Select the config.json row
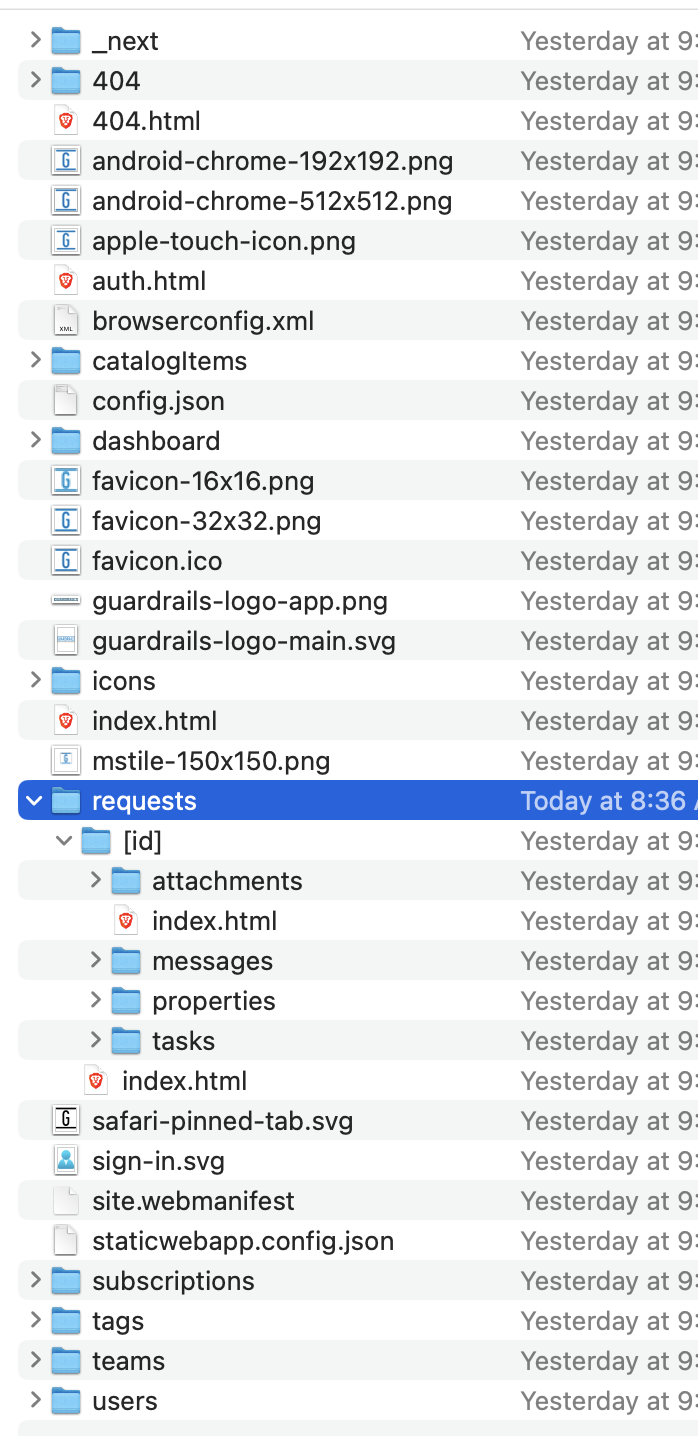Screen dimensions: 698x1436 358,401
